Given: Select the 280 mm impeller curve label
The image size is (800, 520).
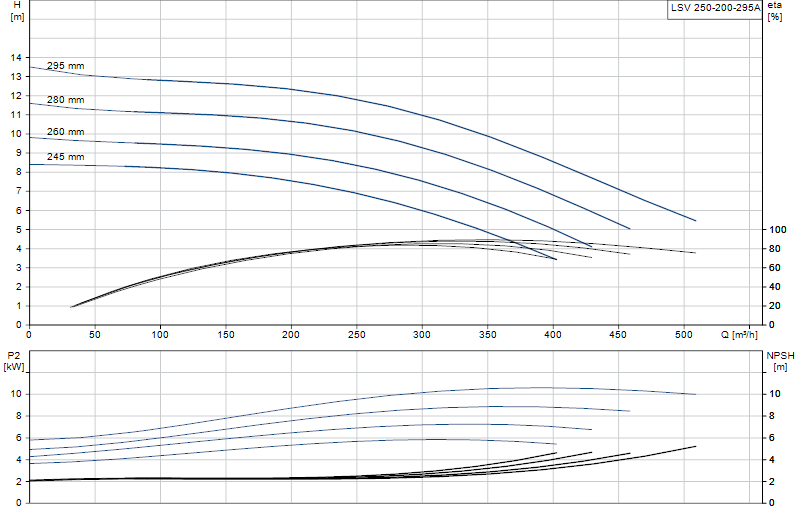Looking at the screenshot, I should [65, 100].
